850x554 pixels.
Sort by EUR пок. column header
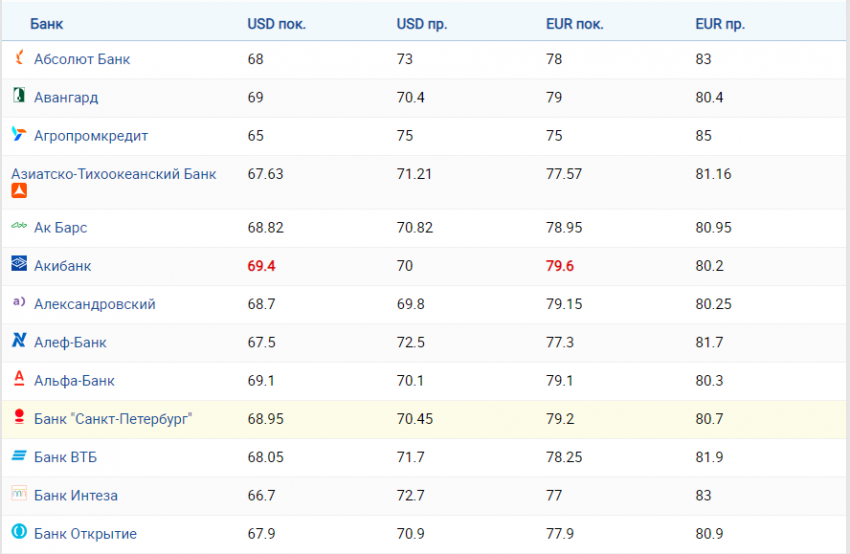[575, 24]
